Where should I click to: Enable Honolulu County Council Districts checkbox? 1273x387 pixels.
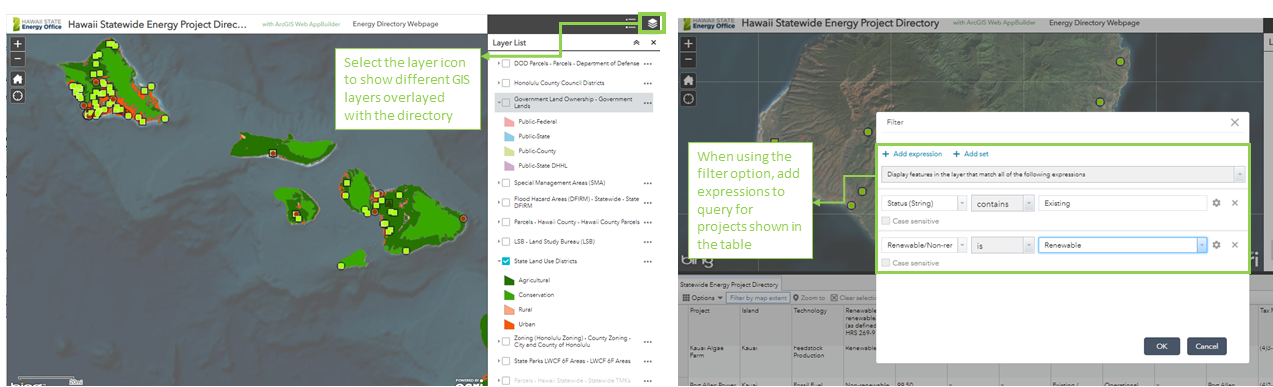point(506,83)
